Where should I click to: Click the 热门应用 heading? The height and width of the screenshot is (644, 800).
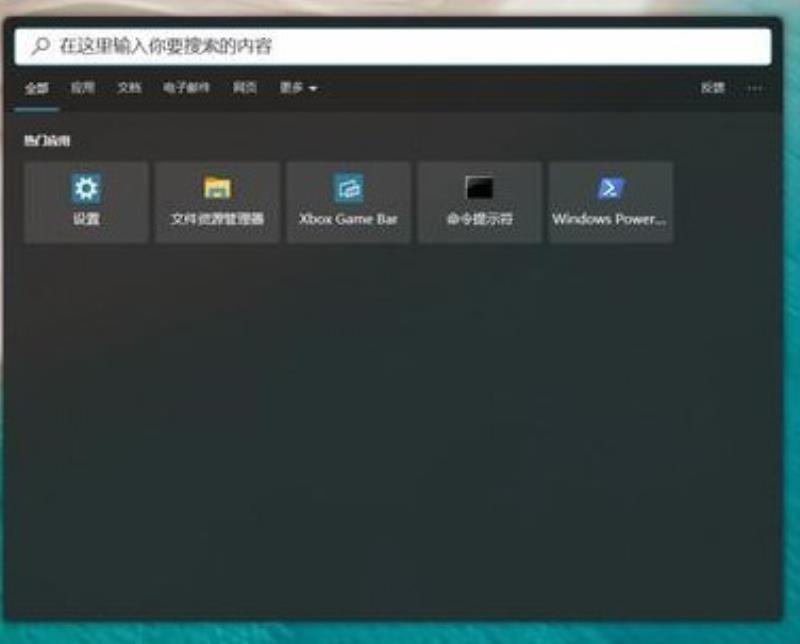coord(47,141)
